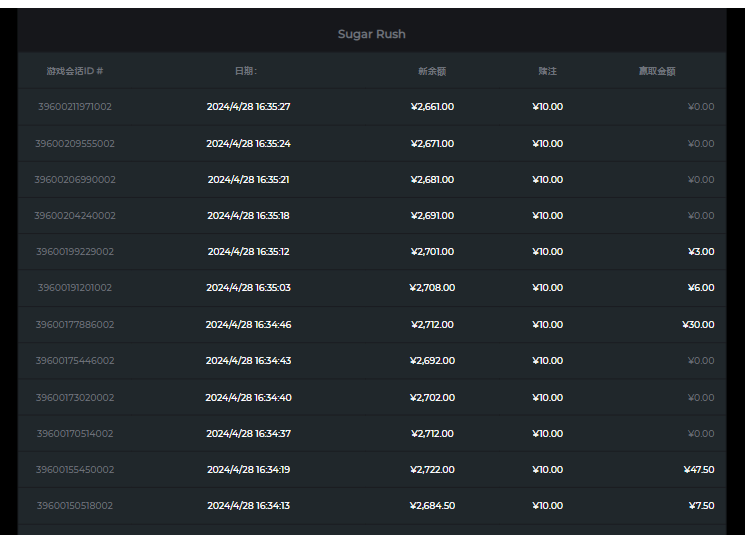Click the balance ¥2,661.00
Screen dimensions: 745x535
[432, 107]
